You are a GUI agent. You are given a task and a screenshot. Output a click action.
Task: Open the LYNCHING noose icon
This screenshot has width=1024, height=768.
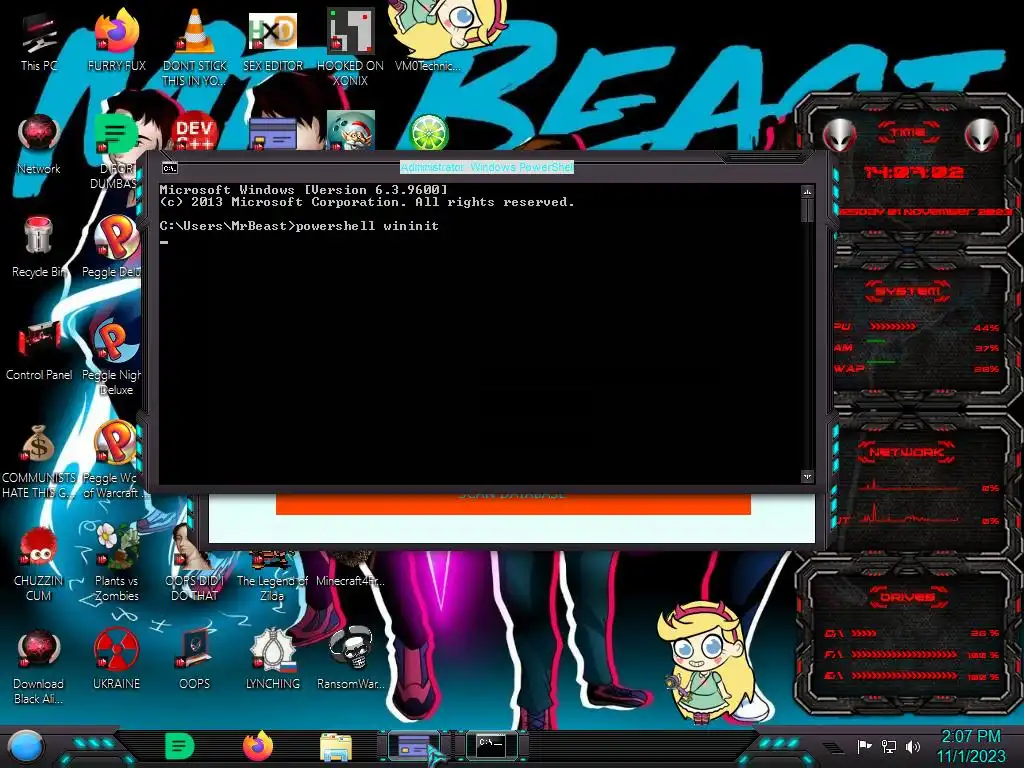[273, 660]
